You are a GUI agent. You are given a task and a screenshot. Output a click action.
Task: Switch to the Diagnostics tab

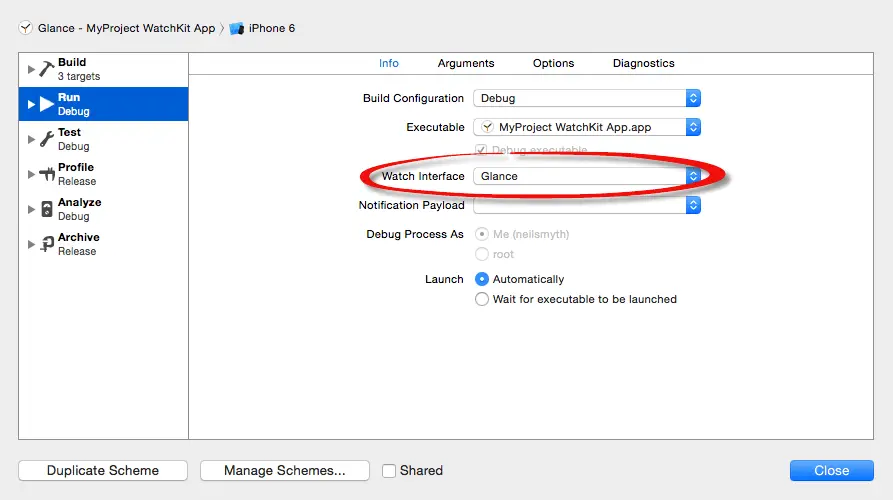pos(644,63)
